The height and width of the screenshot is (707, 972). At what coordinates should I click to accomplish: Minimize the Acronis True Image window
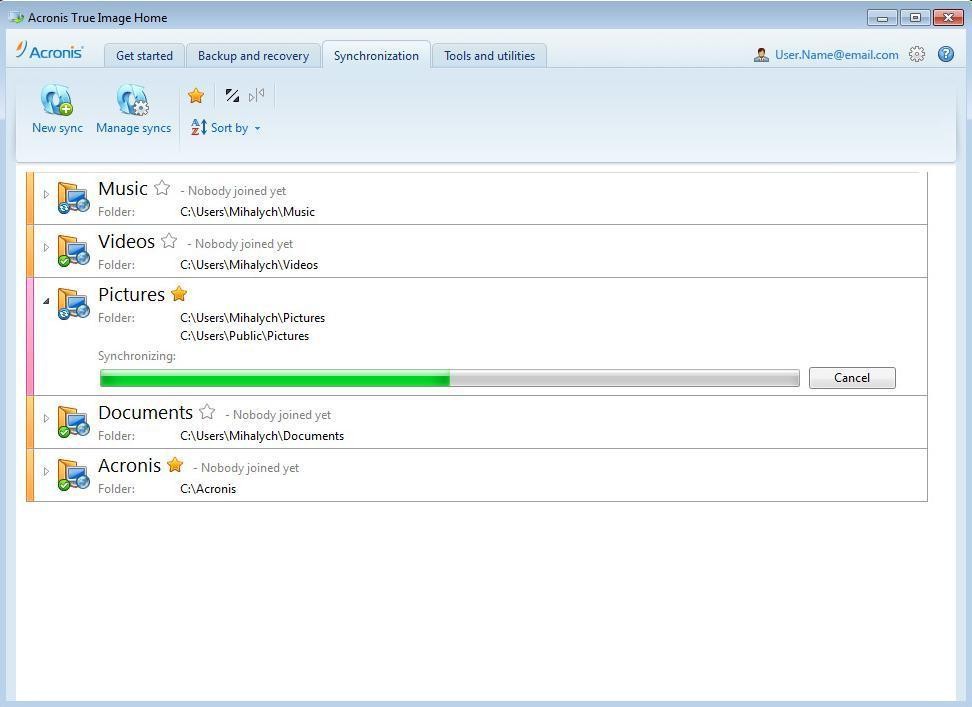882,17
